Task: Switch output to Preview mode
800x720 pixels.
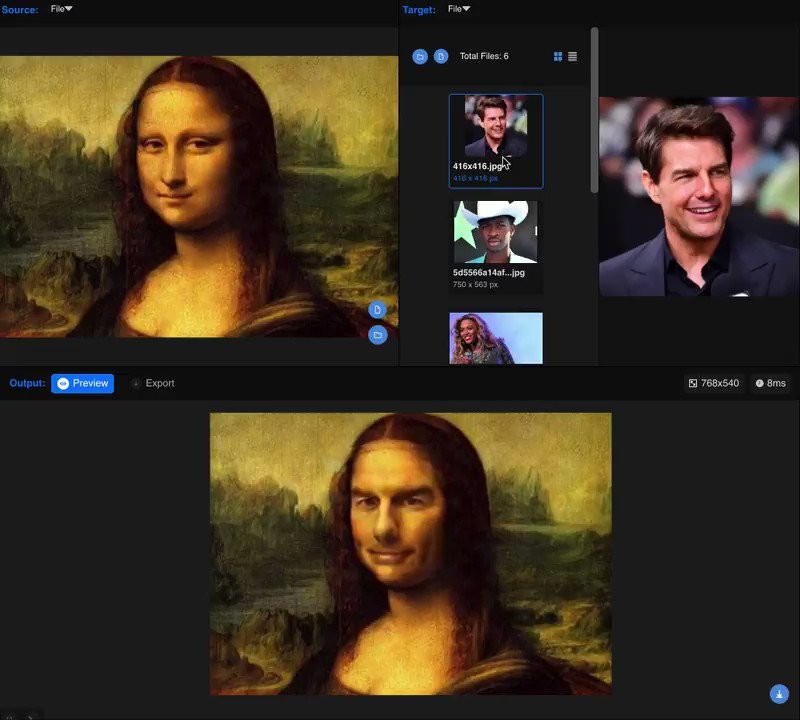Action: [83, 383]
